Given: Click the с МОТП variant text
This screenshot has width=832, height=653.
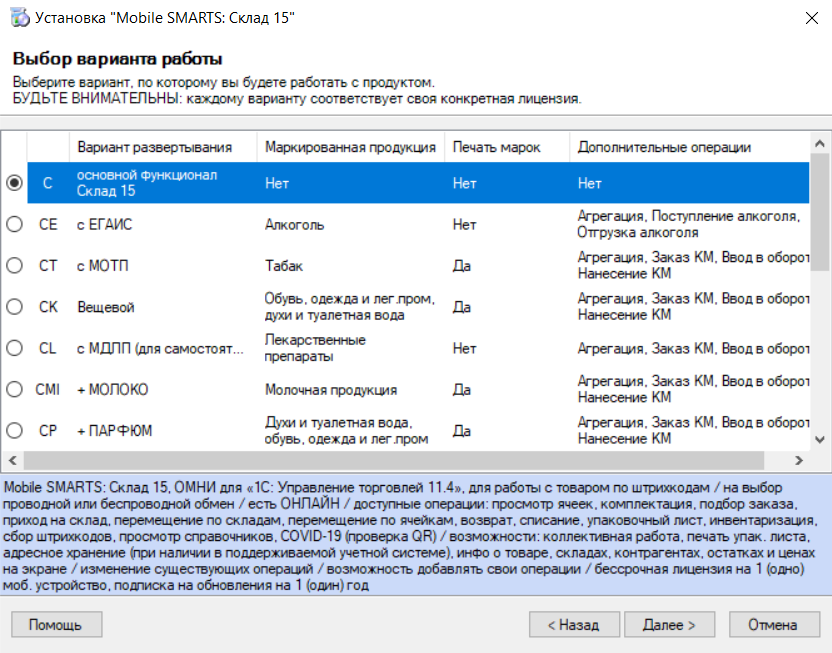Looking at the screenshot, I should tap(103, 266).
